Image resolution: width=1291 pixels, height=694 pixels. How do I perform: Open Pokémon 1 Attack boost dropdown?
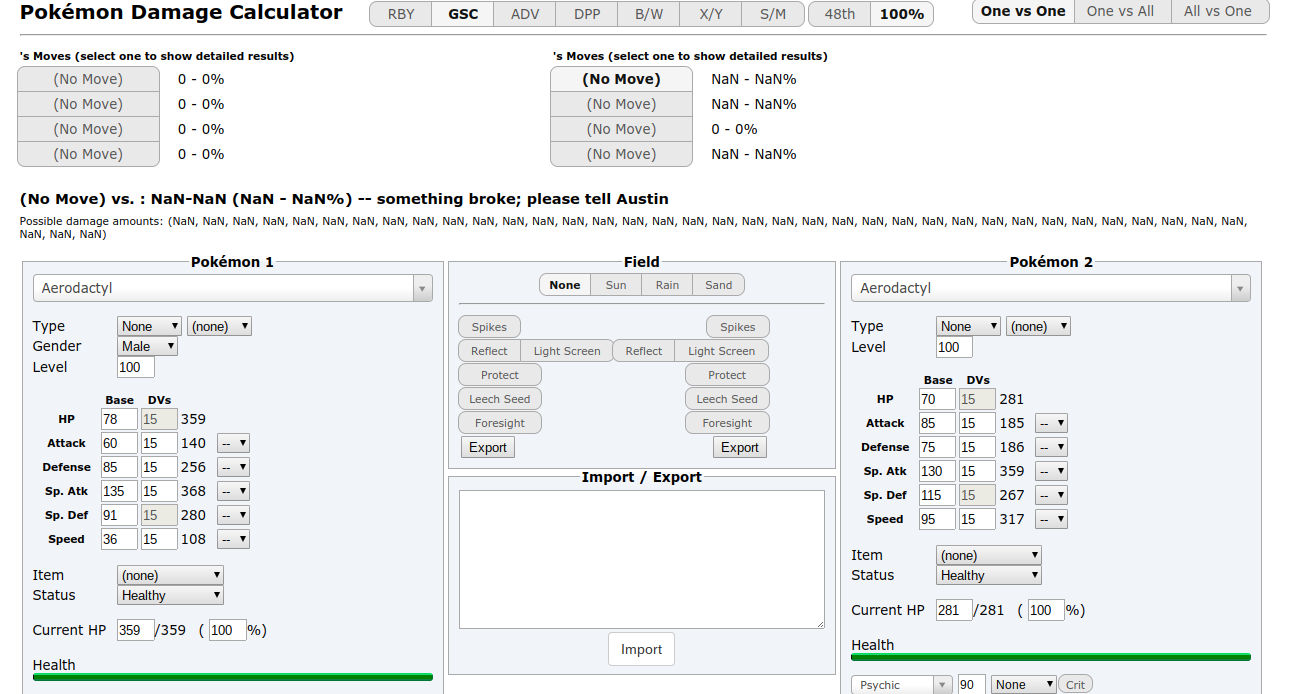coord(233,443)
